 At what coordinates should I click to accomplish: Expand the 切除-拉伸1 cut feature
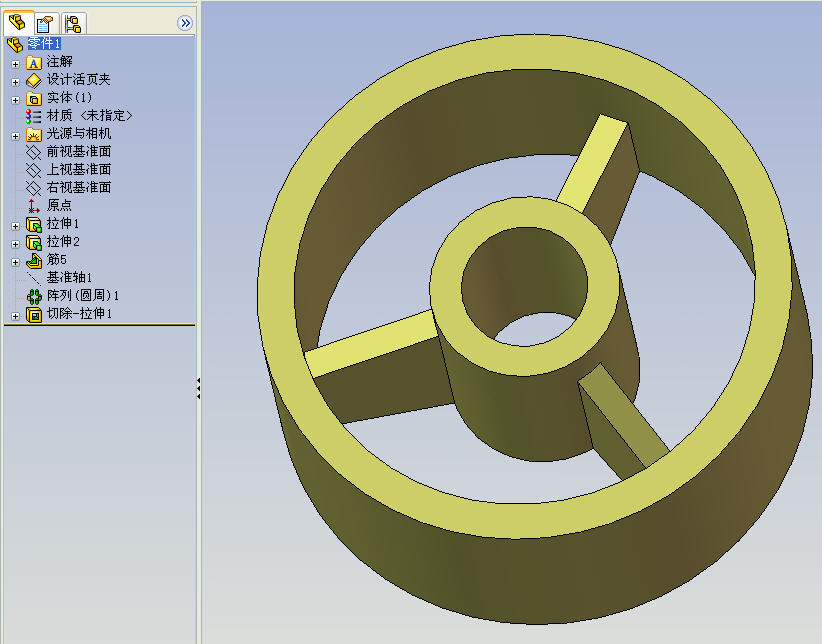coord(15,316)
